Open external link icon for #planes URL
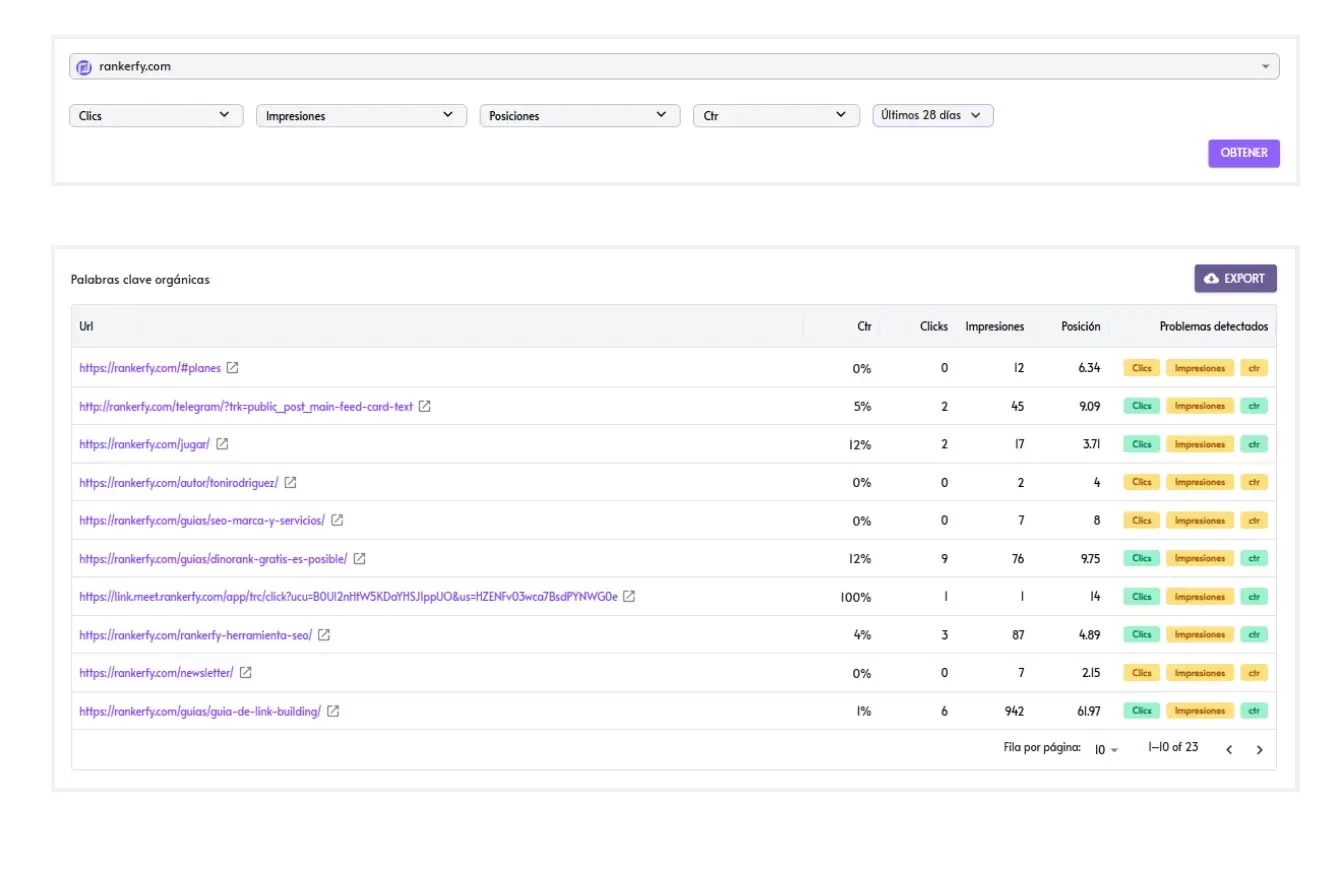1340x870 pixels. point(232,368)
